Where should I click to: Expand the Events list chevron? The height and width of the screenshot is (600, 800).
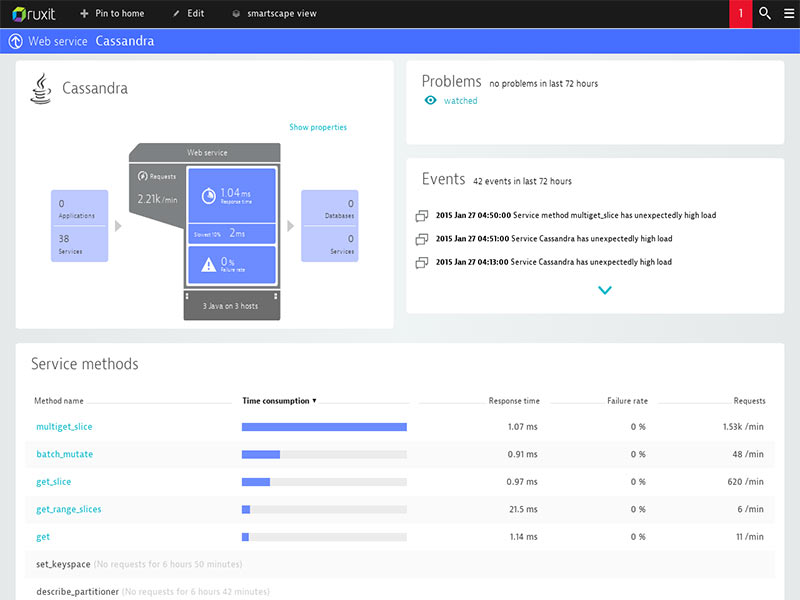[x=605, y=289]
